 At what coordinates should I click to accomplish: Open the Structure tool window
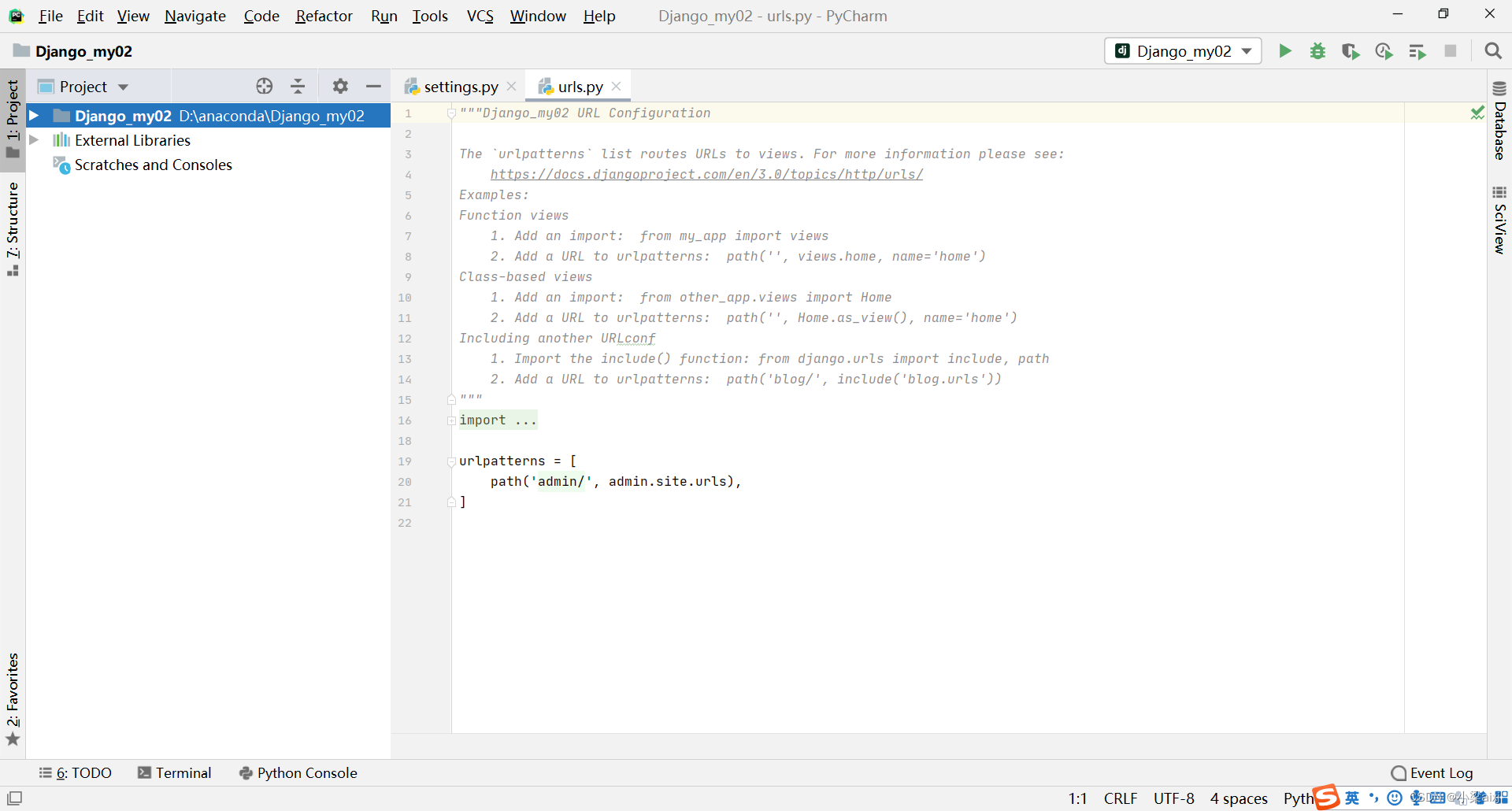(13, 228)
